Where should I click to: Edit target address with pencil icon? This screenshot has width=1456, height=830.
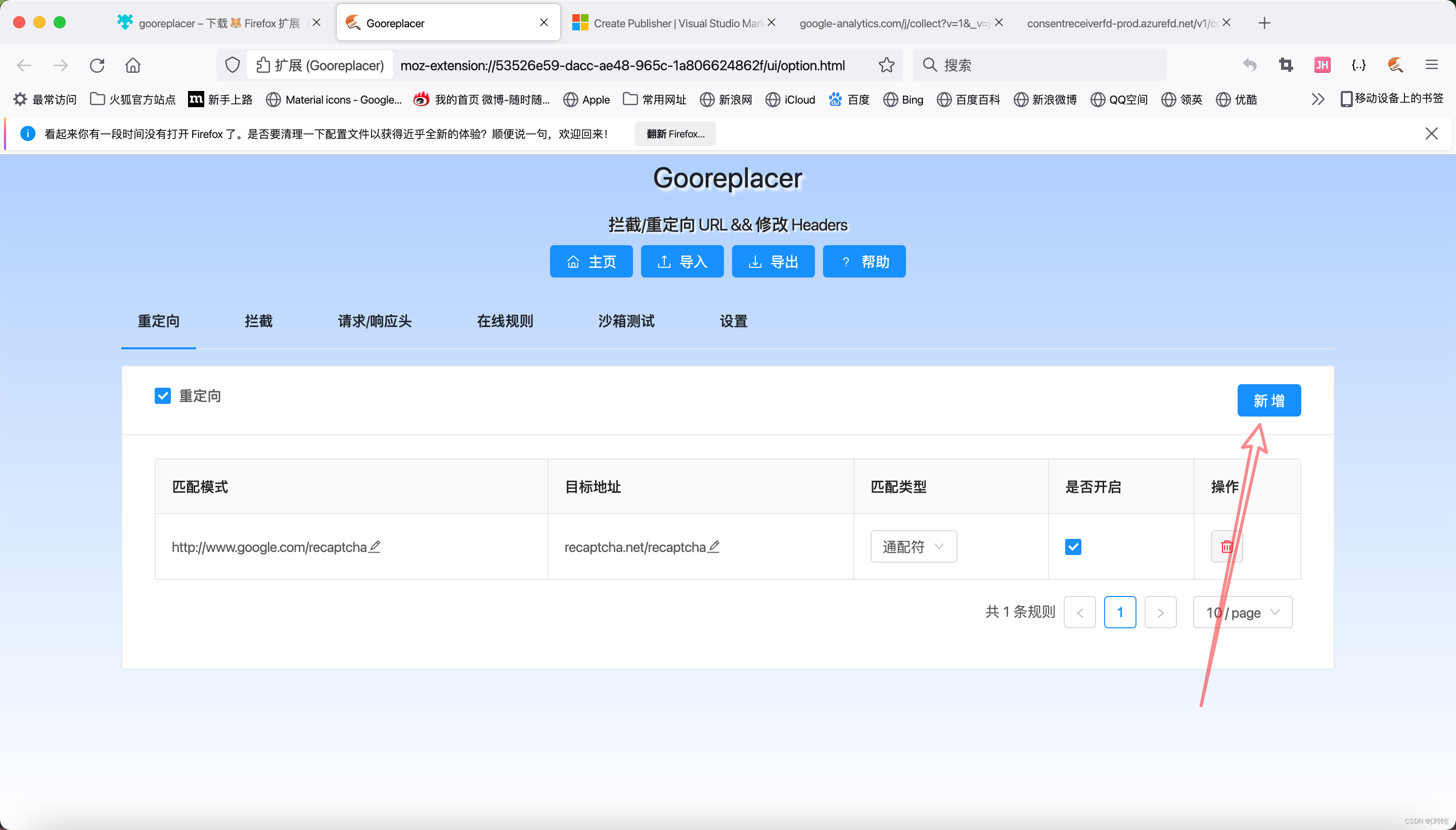click(714, 546)
